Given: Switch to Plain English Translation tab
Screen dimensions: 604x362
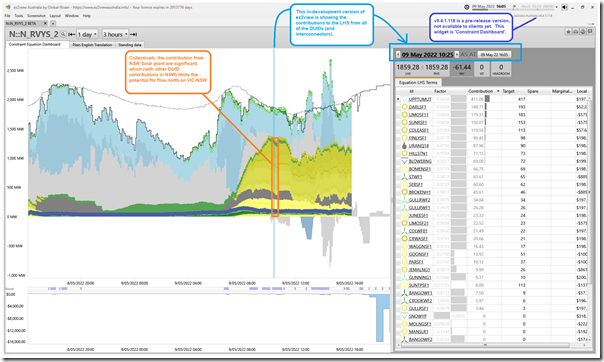Looking at the screenshot, I should click(x=92, y=45).
